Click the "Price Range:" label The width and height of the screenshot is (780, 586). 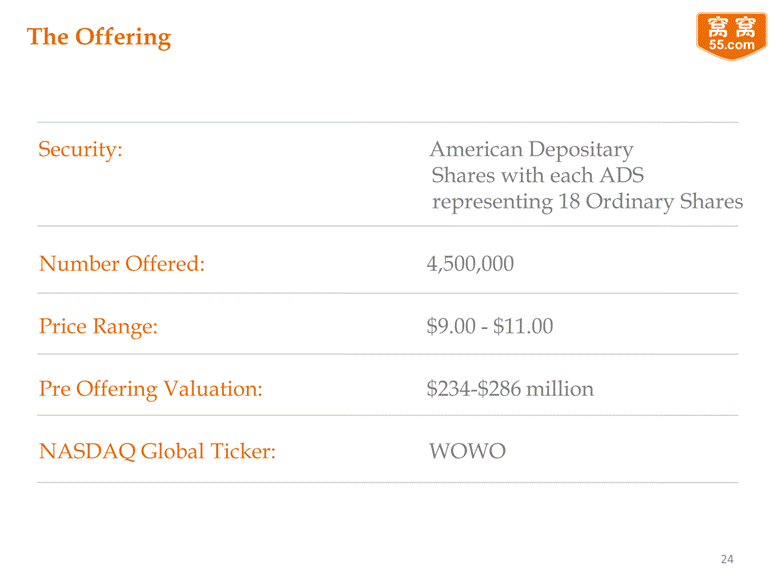coord(98,326)
